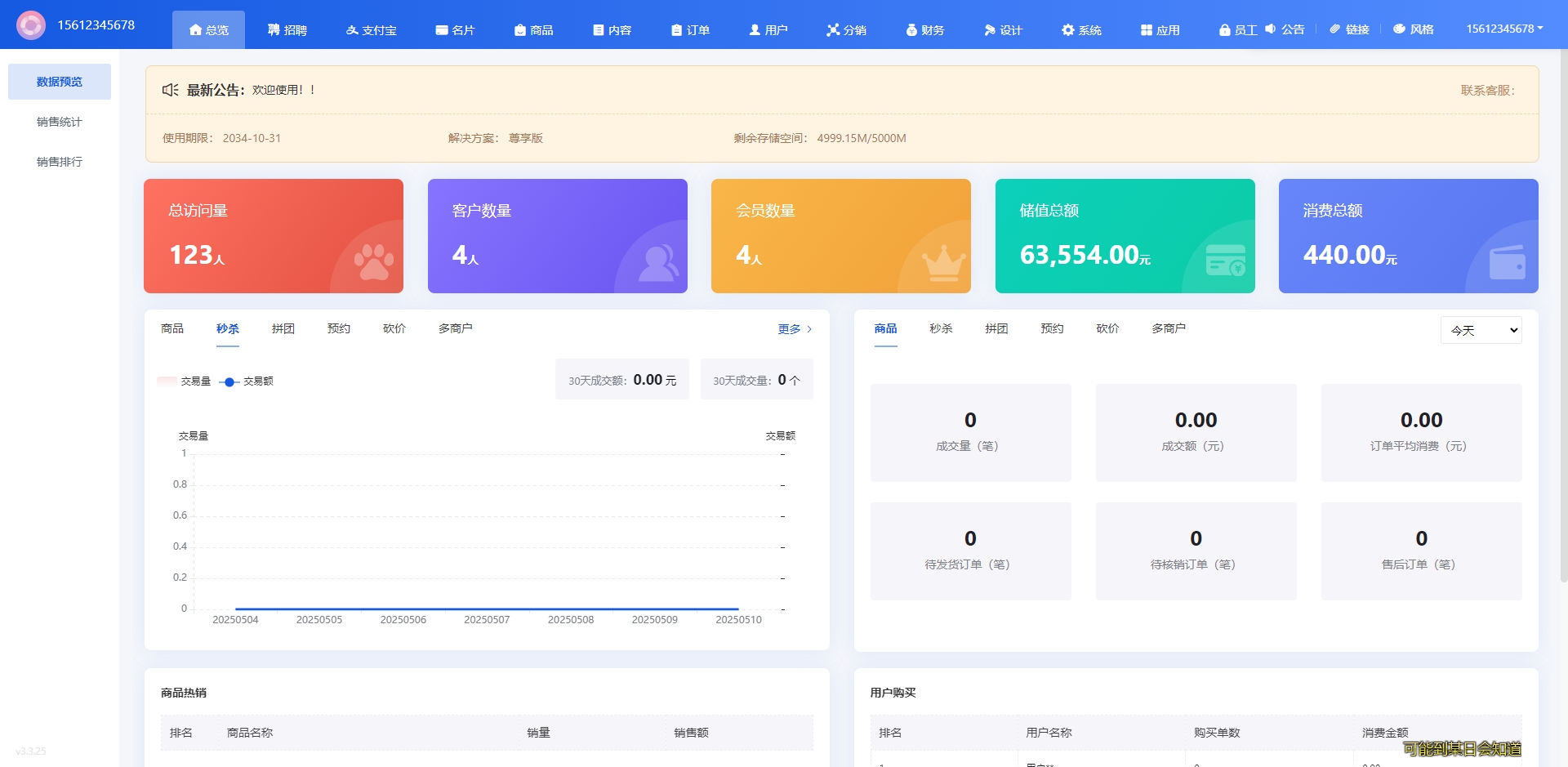Open the 今天 date range dropdown
Image resolution: width=1568 pixels, height=767 pixels.
[x=1481, y=330]
